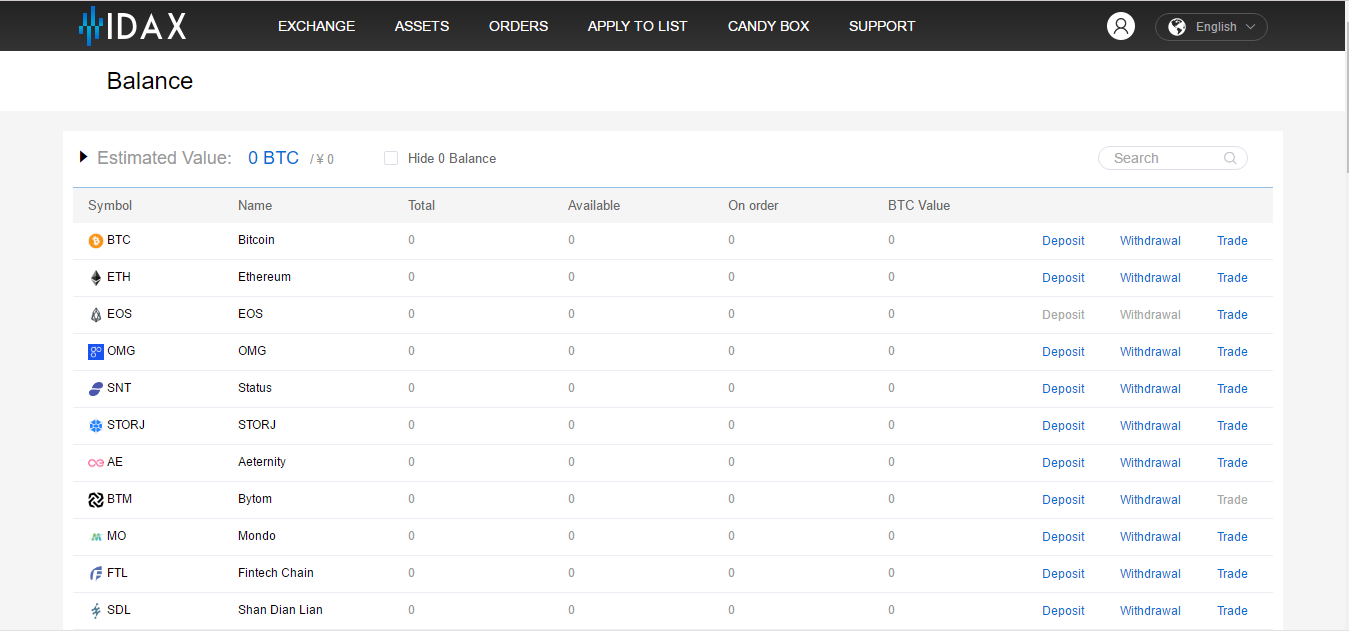The width and height of the screenshot is (1349, 633).
Task: Click Trade for EOS
Action: (1232, 315)
